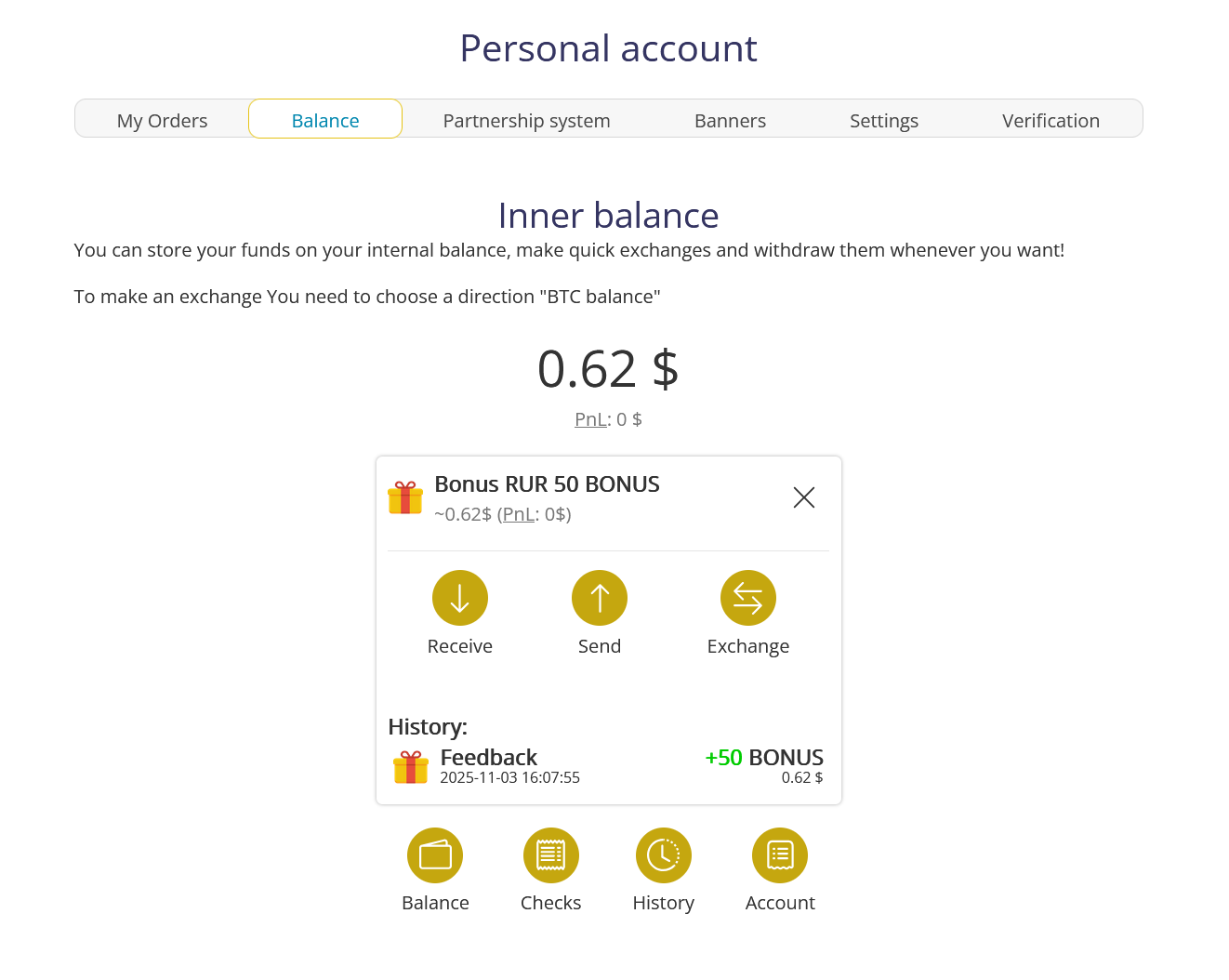
Task: Click the Send up-arrow icon
Action: pos(599,598)
